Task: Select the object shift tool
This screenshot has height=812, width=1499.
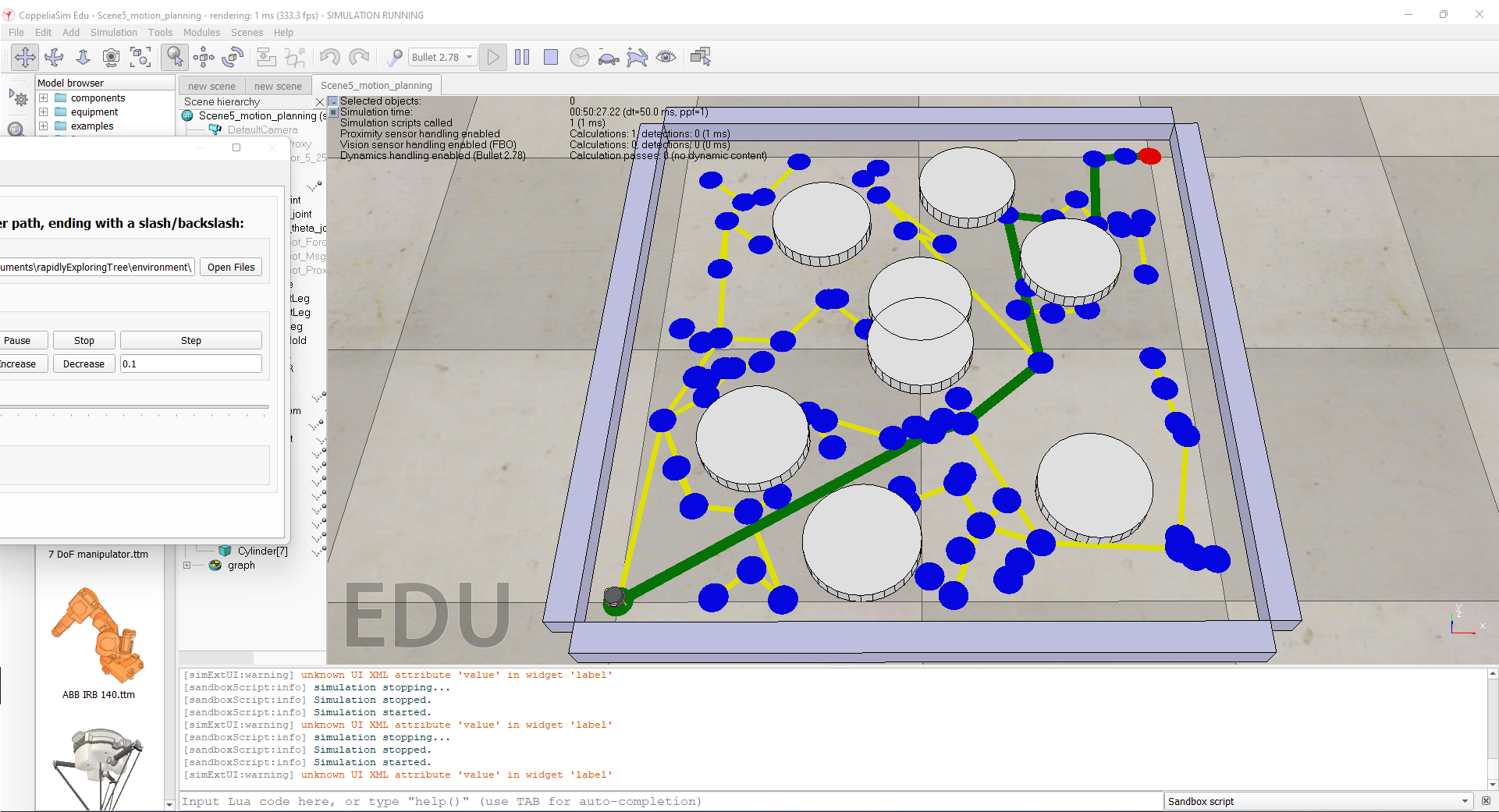Action: click(204, 57)
